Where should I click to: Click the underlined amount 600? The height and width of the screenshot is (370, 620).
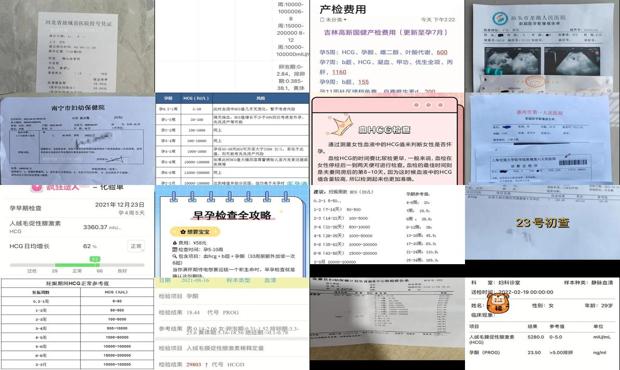[x=442, y=52]
